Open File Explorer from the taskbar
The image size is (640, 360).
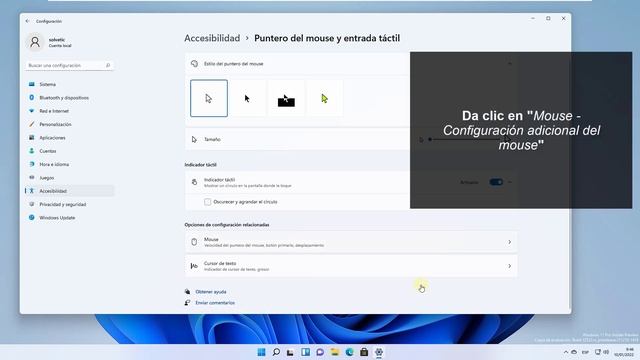click(x=335, y=352)
